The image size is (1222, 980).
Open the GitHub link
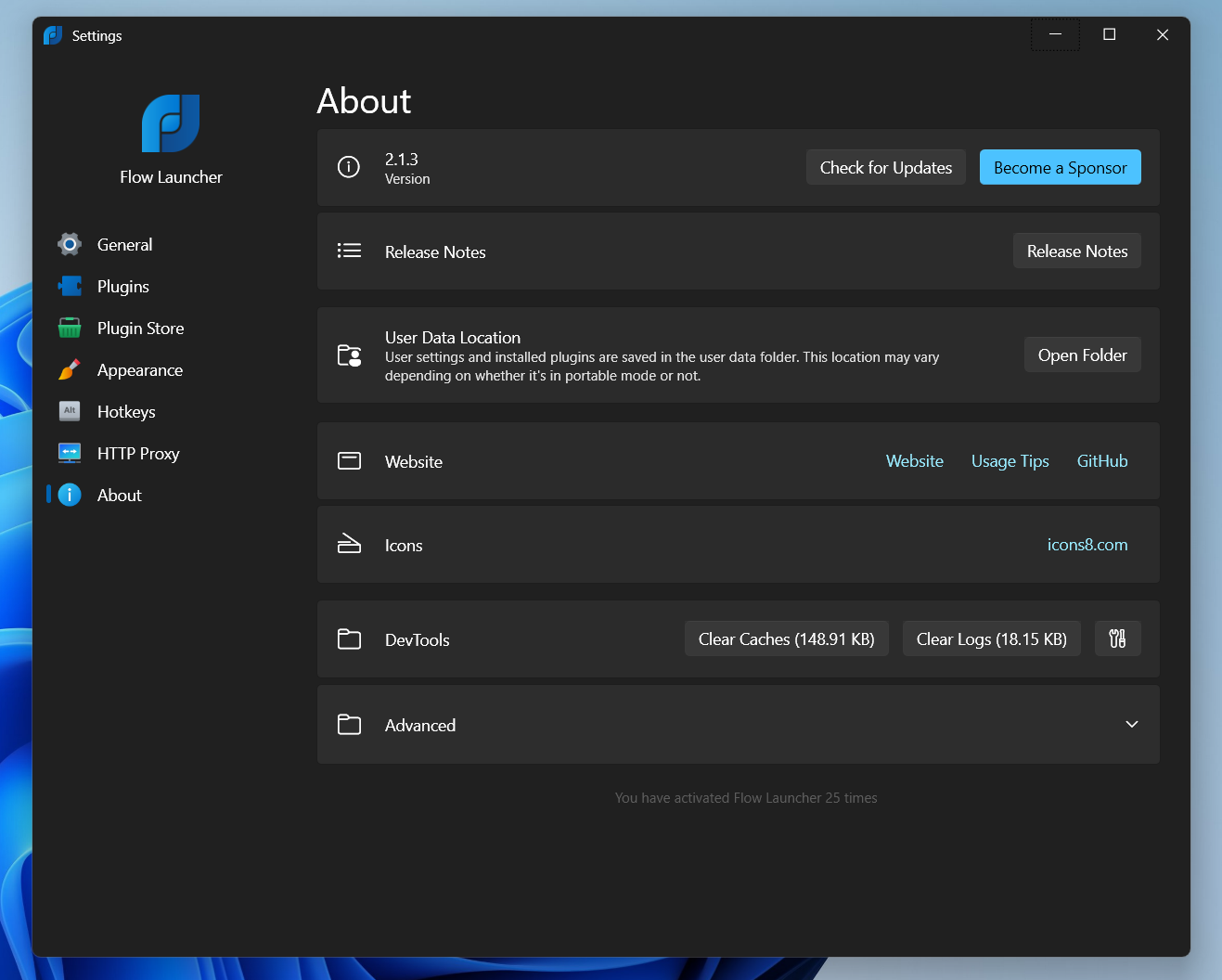click(1102, 461)
